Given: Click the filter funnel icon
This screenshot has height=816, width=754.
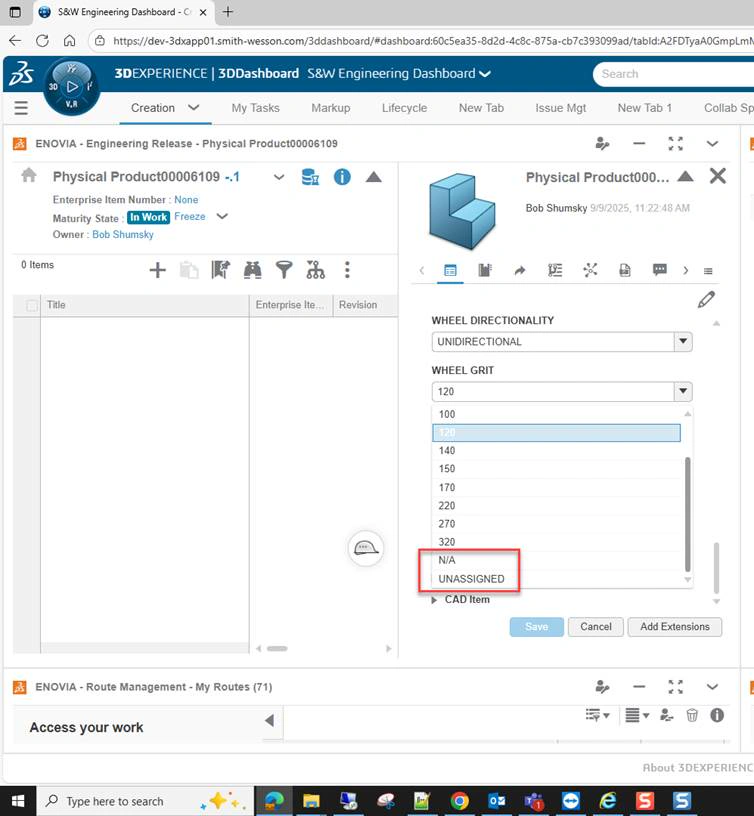Looking at the screenshot, I should (x=284, y=270).
